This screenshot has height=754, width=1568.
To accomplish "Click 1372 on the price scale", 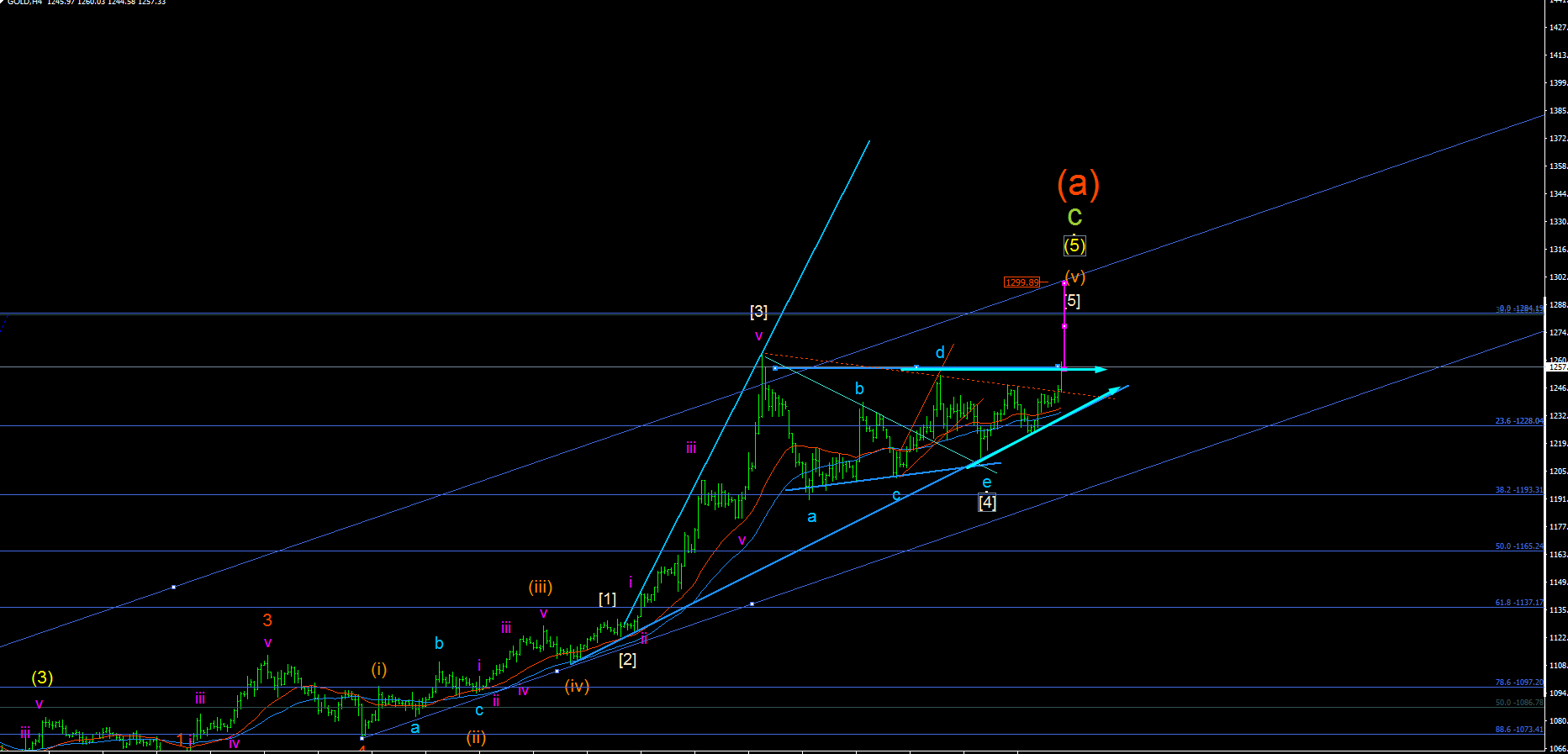I will pyautogui.click(x=1558, y=139).
